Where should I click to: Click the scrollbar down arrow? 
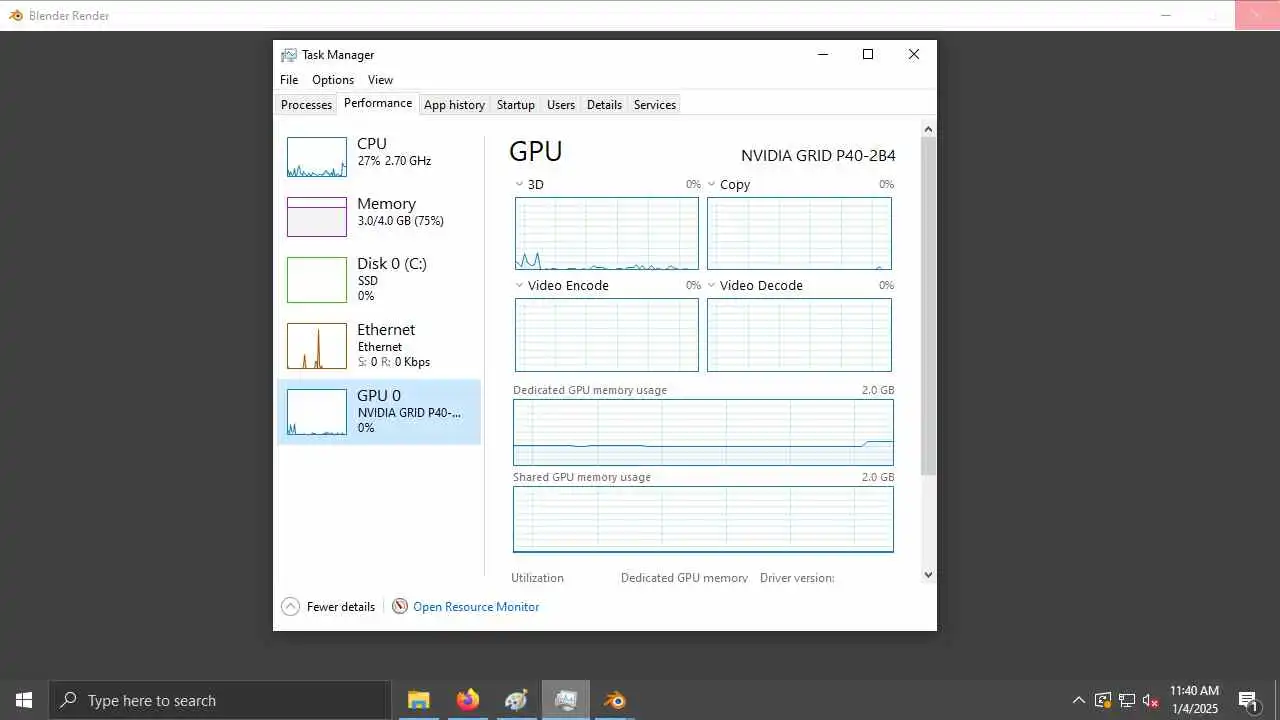click(x=928, y=574)
